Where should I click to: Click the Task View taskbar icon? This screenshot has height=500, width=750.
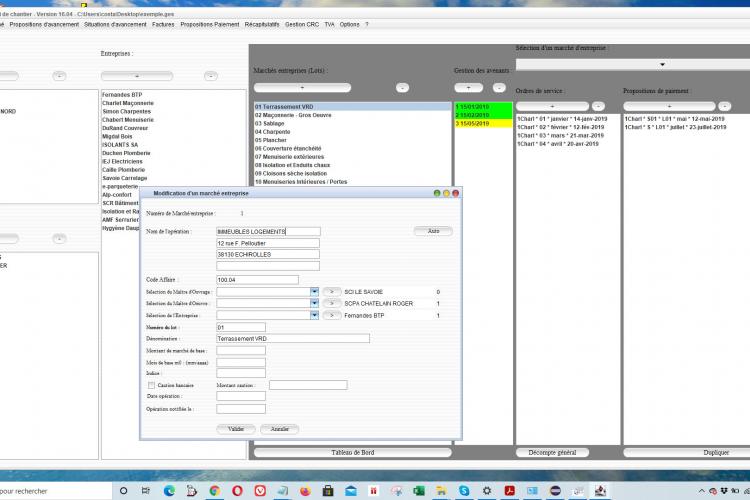click(146, 491)
